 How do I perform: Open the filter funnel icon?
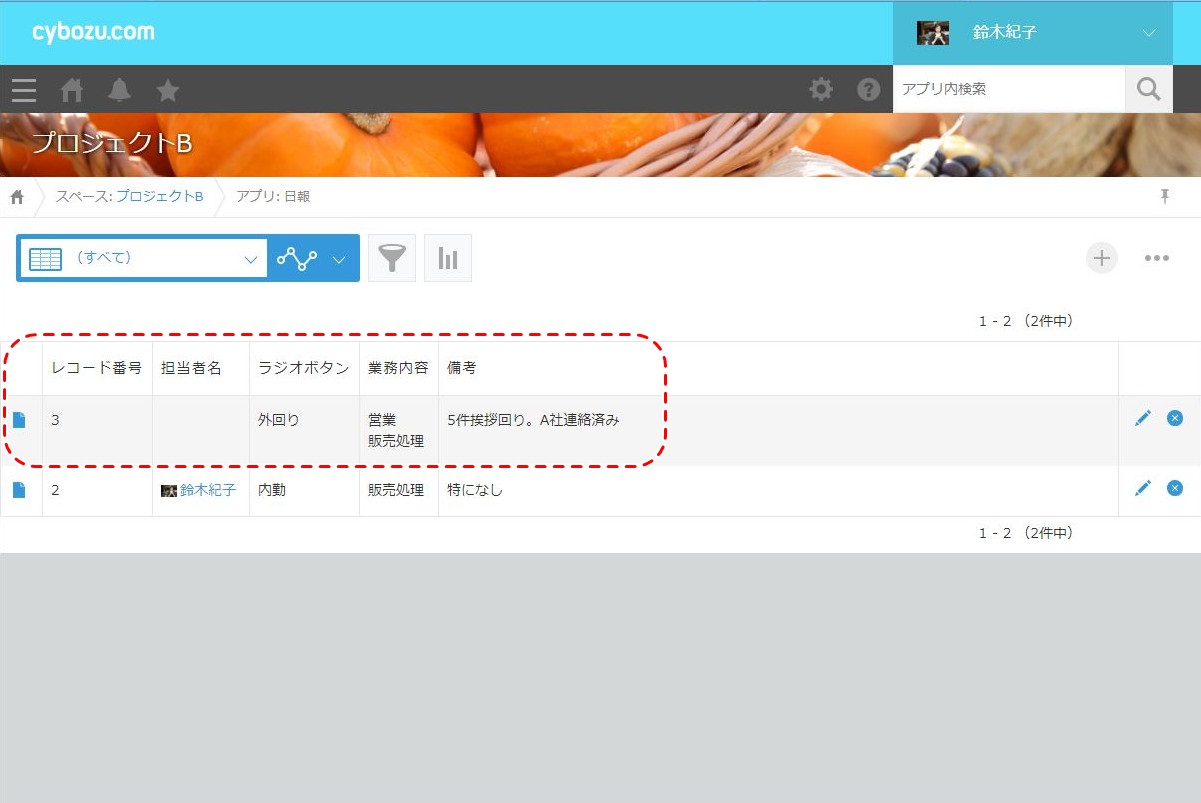[x=392, y=258]
